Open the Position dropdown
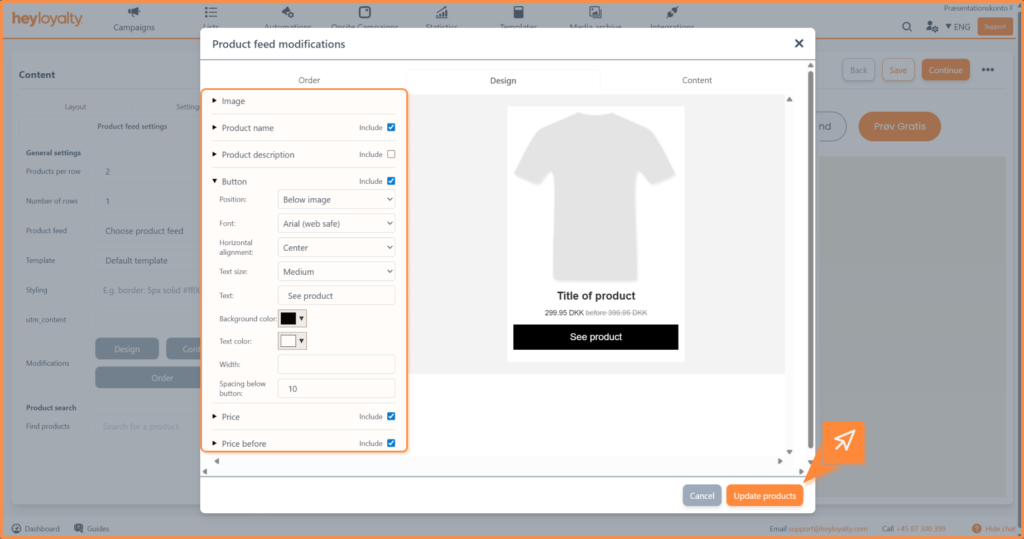The image size is (1024, 539). coord(336,200)
